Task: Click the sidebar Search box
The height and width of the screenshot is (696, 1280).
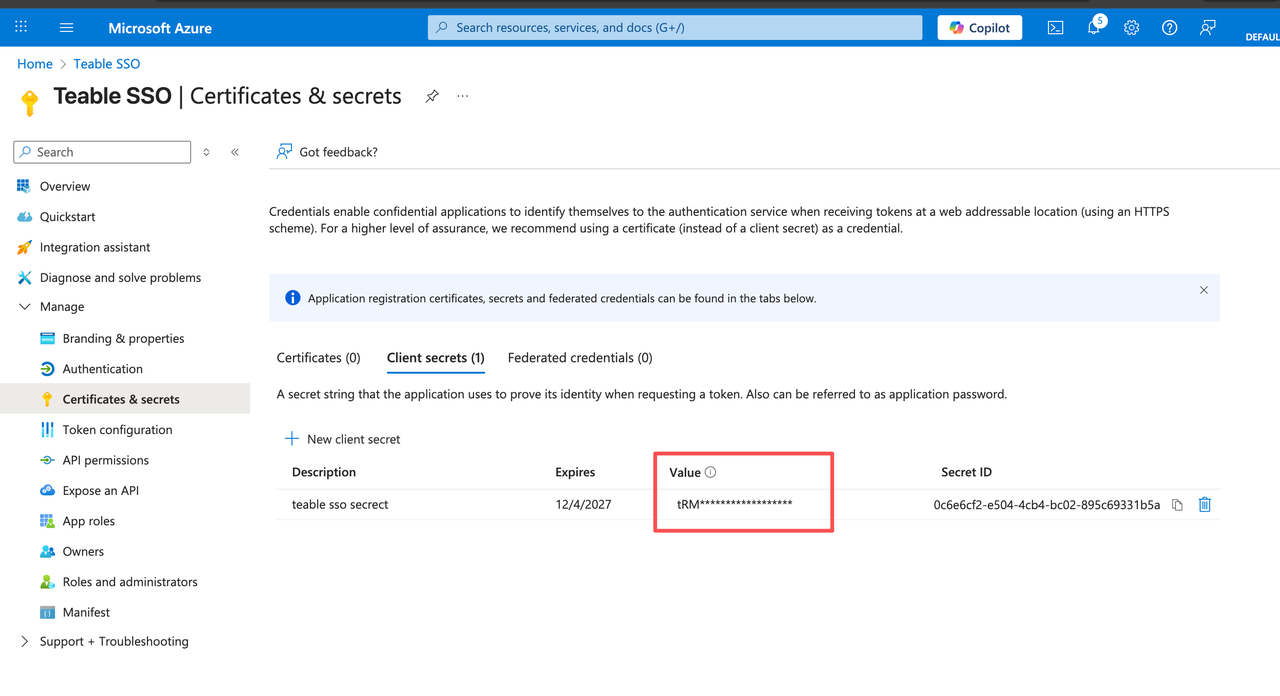Action: pyautogui.click(x=102, y=152)
